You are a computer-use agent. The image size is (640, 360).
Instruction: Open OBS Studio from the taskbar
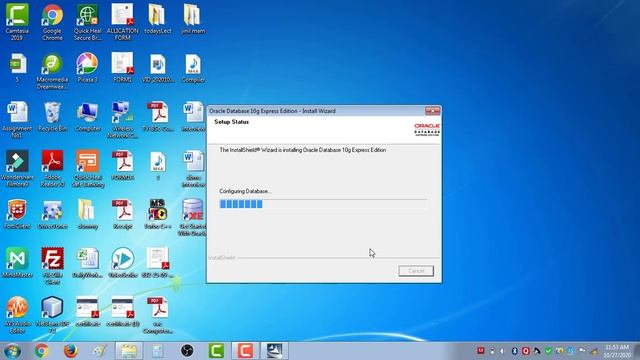pyautogui.click(x=187, y=351)
